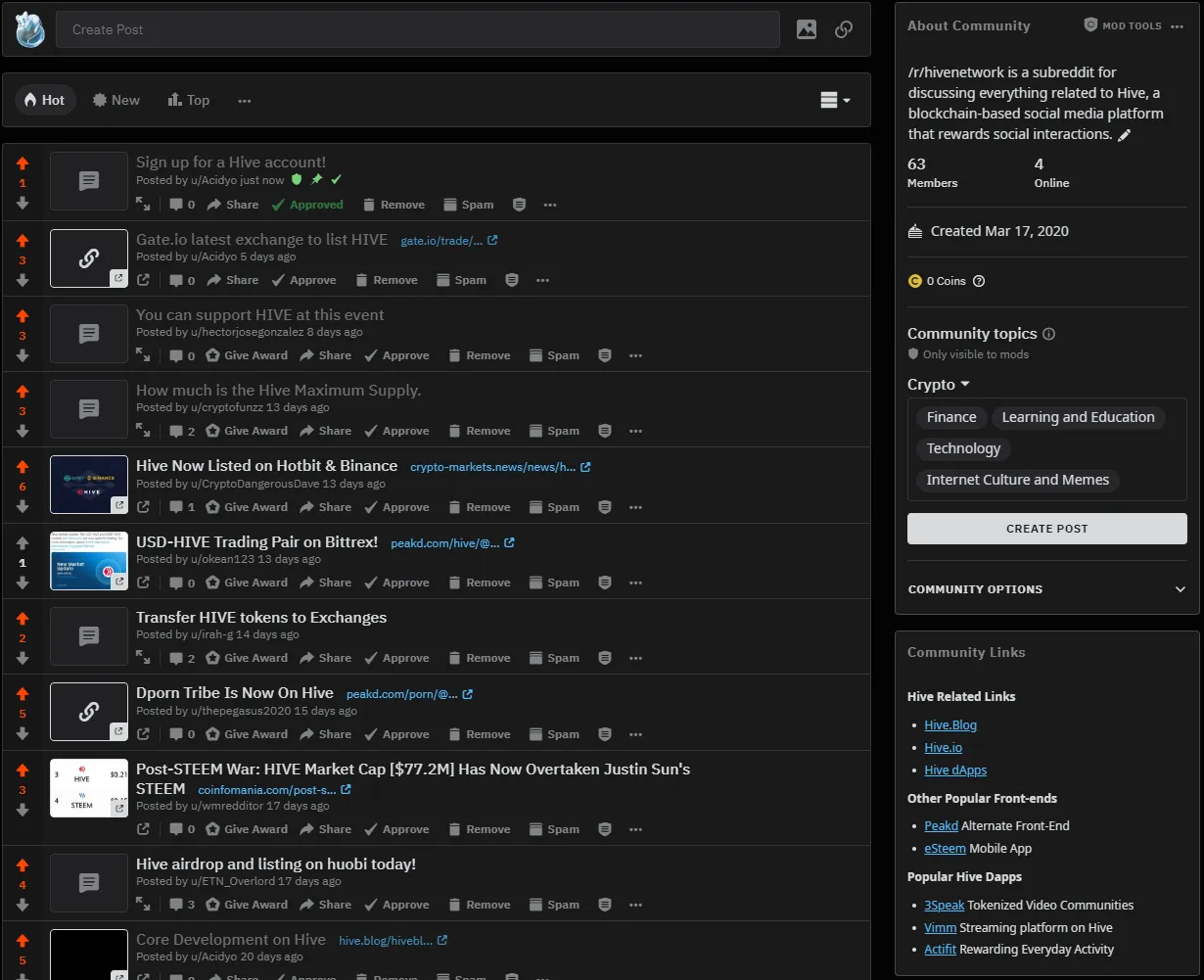
Task: Open the three-dot menu beside Mod Tools
Action: click(x=1178, y=25)
